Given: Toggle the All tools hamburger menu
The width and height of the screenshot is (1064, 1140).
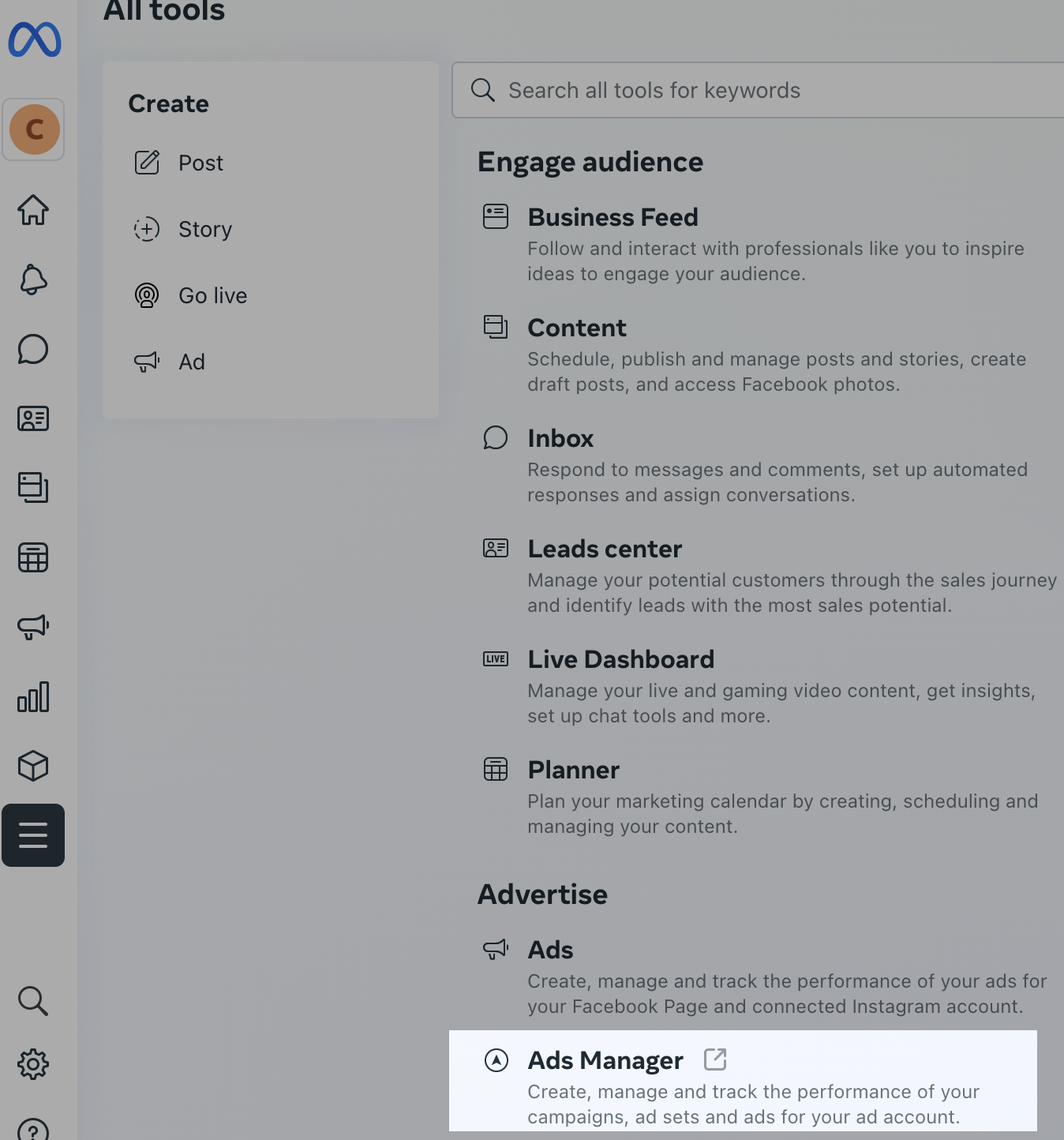Looking at the screenshot, I should pyautogui.click(x=33, y=835).
